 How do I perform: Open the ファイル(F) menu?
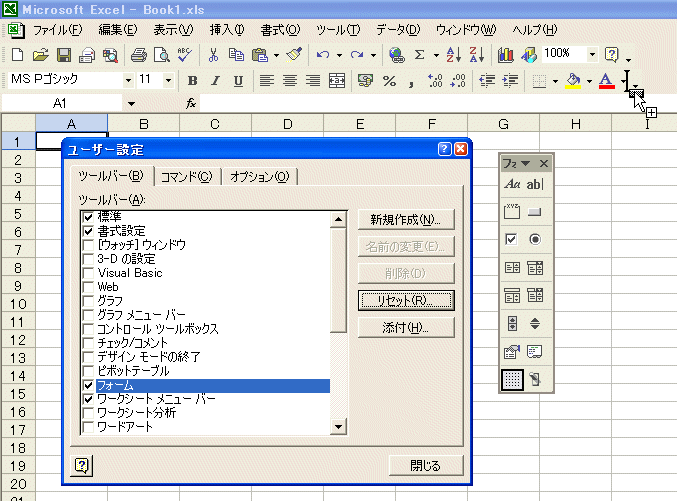(57, 30)
